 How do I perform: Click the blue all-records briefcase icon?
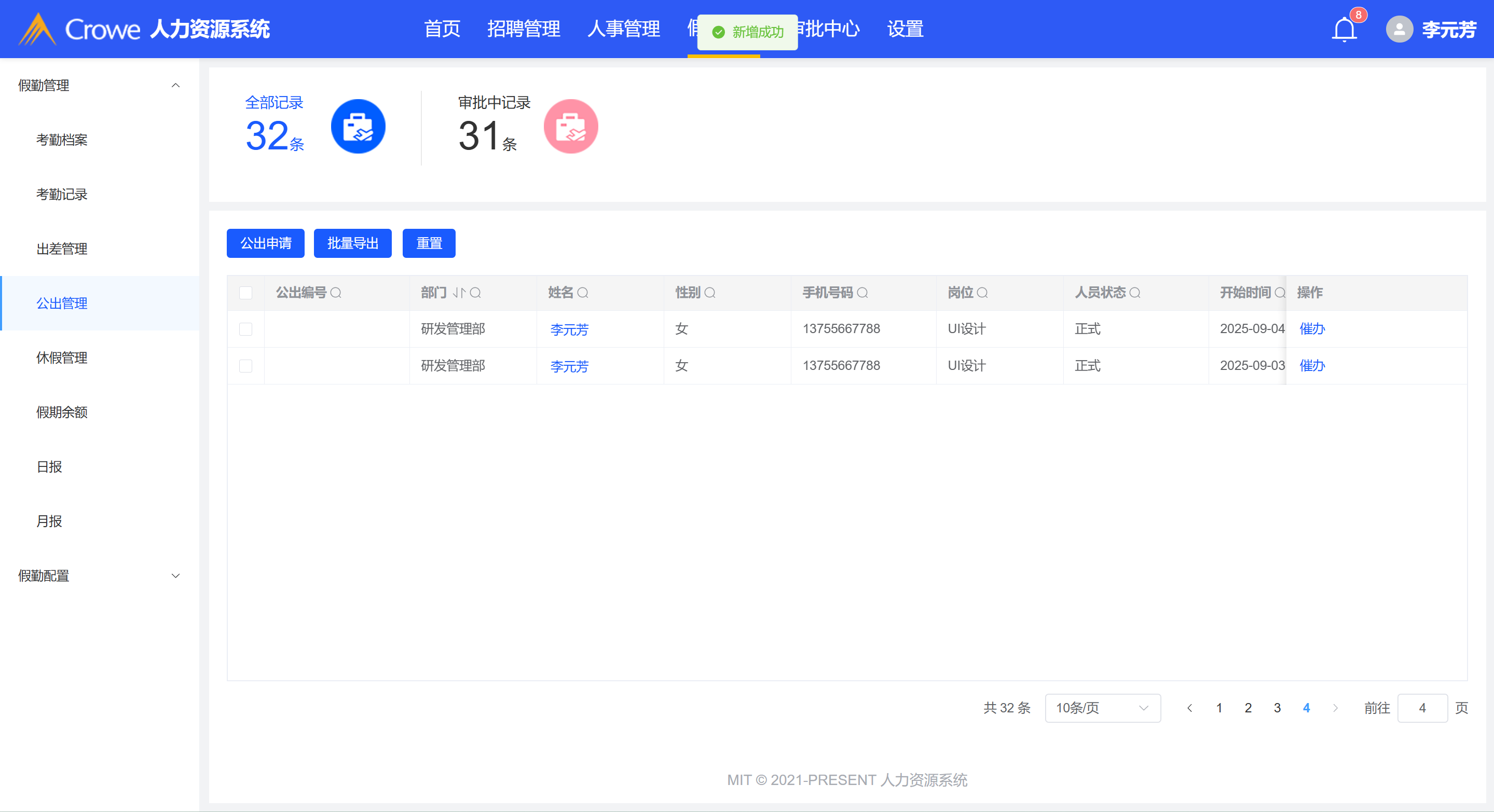click(x=358, y=127)
